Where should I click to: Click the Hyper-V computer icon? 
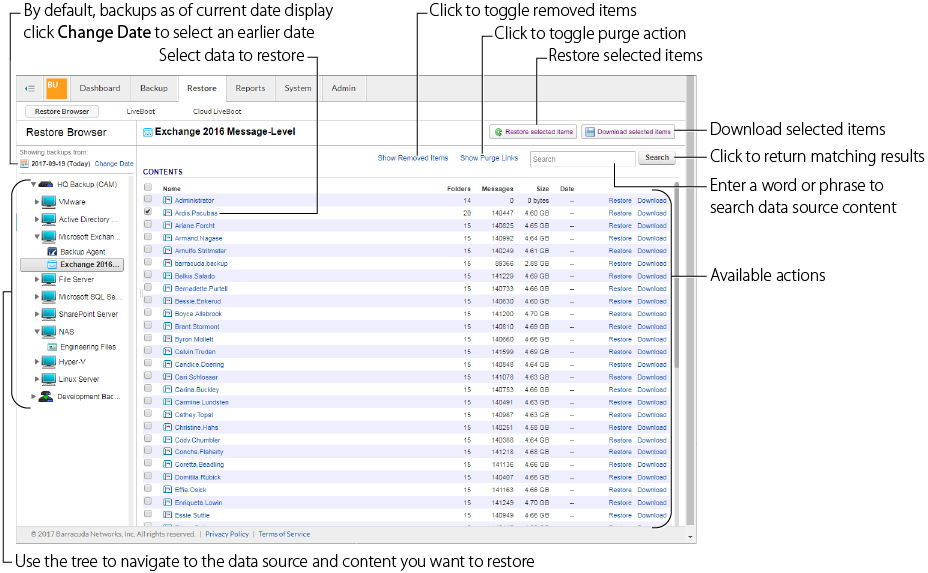pos(49,362)
